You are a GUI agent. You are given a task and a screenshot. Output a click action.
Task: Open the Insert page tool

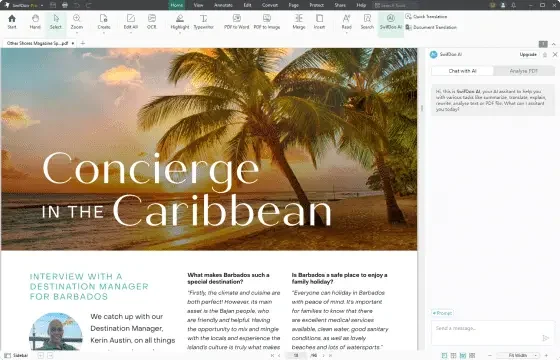point(319,22)
